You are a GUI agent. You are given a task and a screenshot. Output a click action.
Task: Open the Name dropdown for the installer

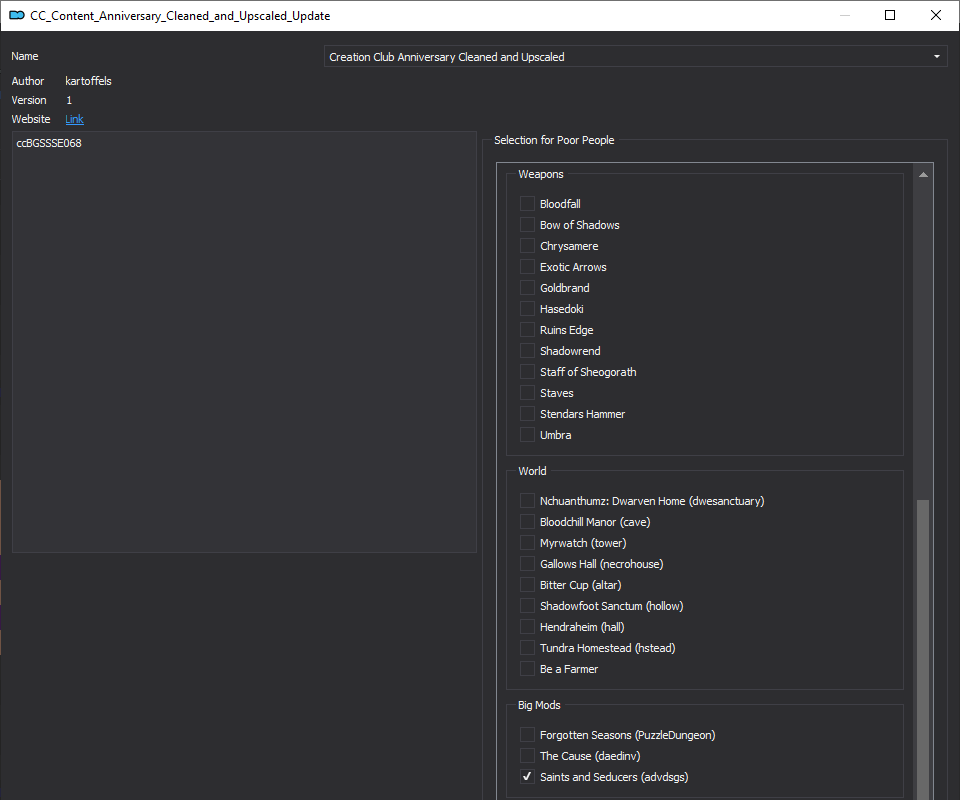pos(636,56)
